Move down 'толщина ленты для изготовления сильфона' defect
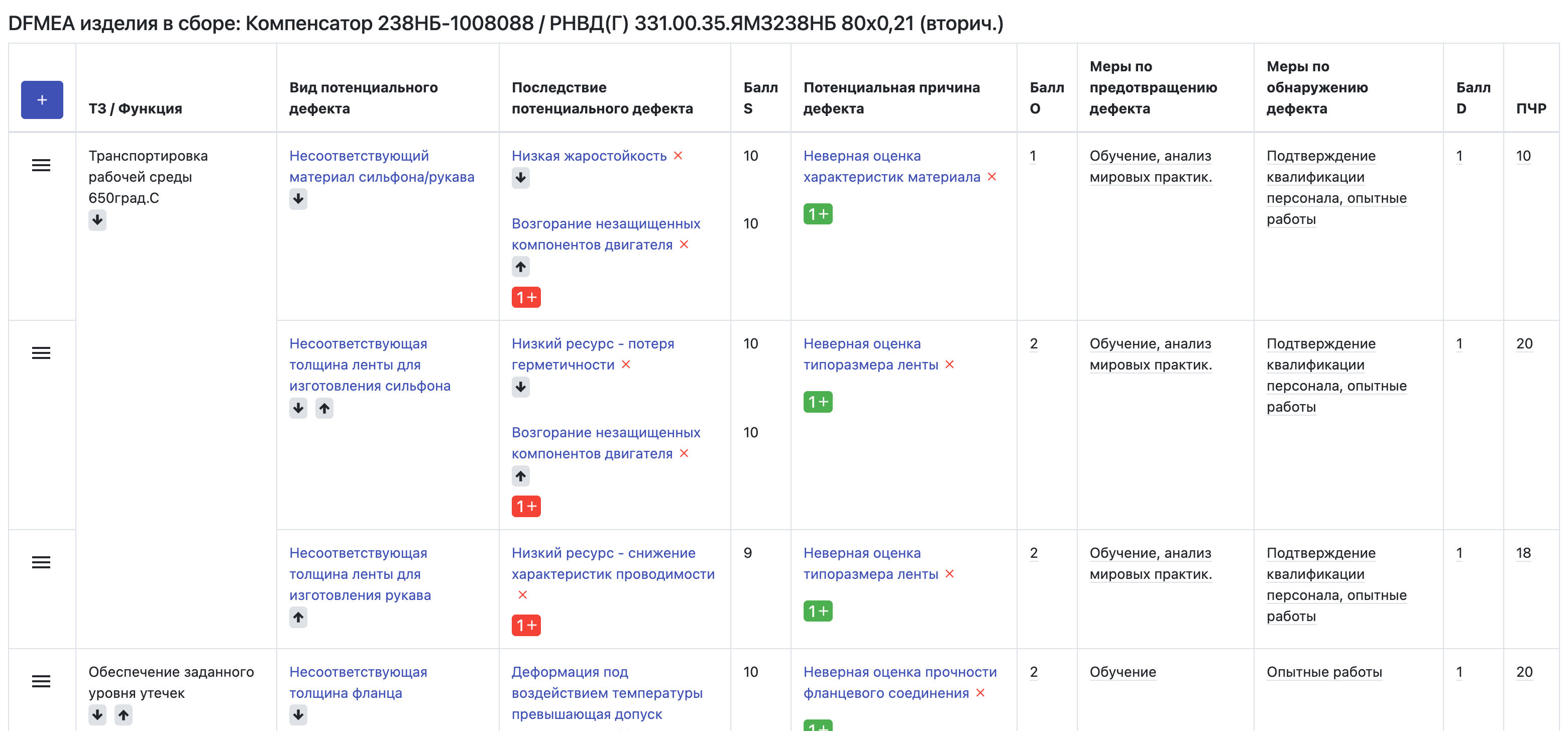1568x731 pixels. 298,408
